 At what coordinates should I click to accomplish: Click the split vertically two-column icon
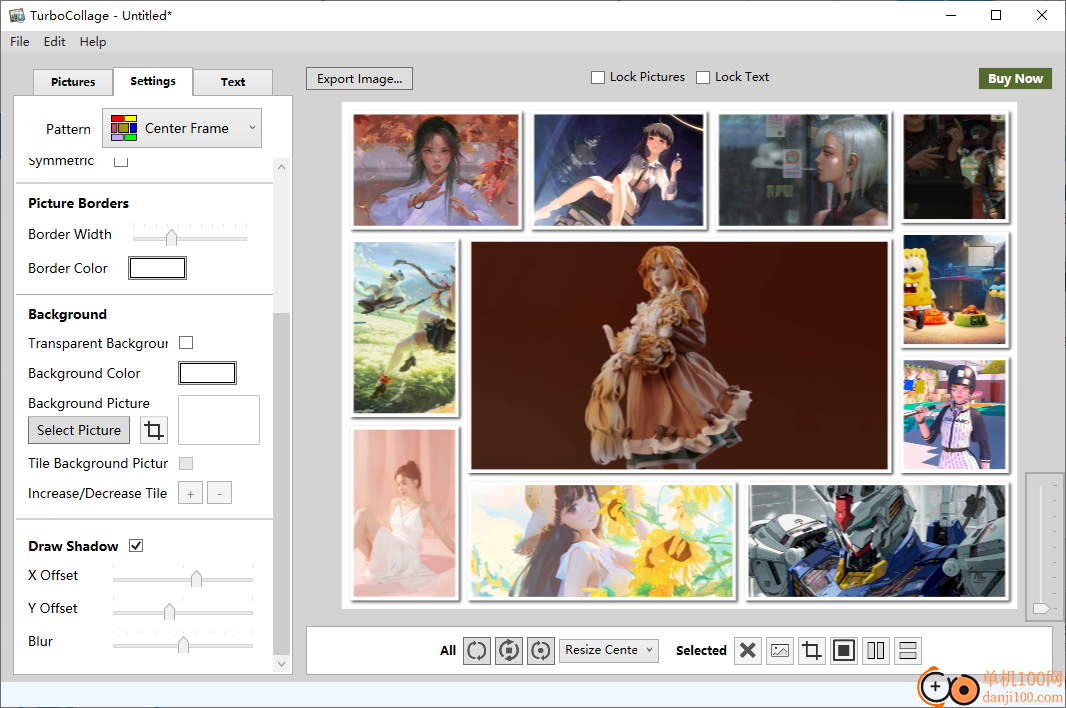pyautogui.click(x=876, y=650)
